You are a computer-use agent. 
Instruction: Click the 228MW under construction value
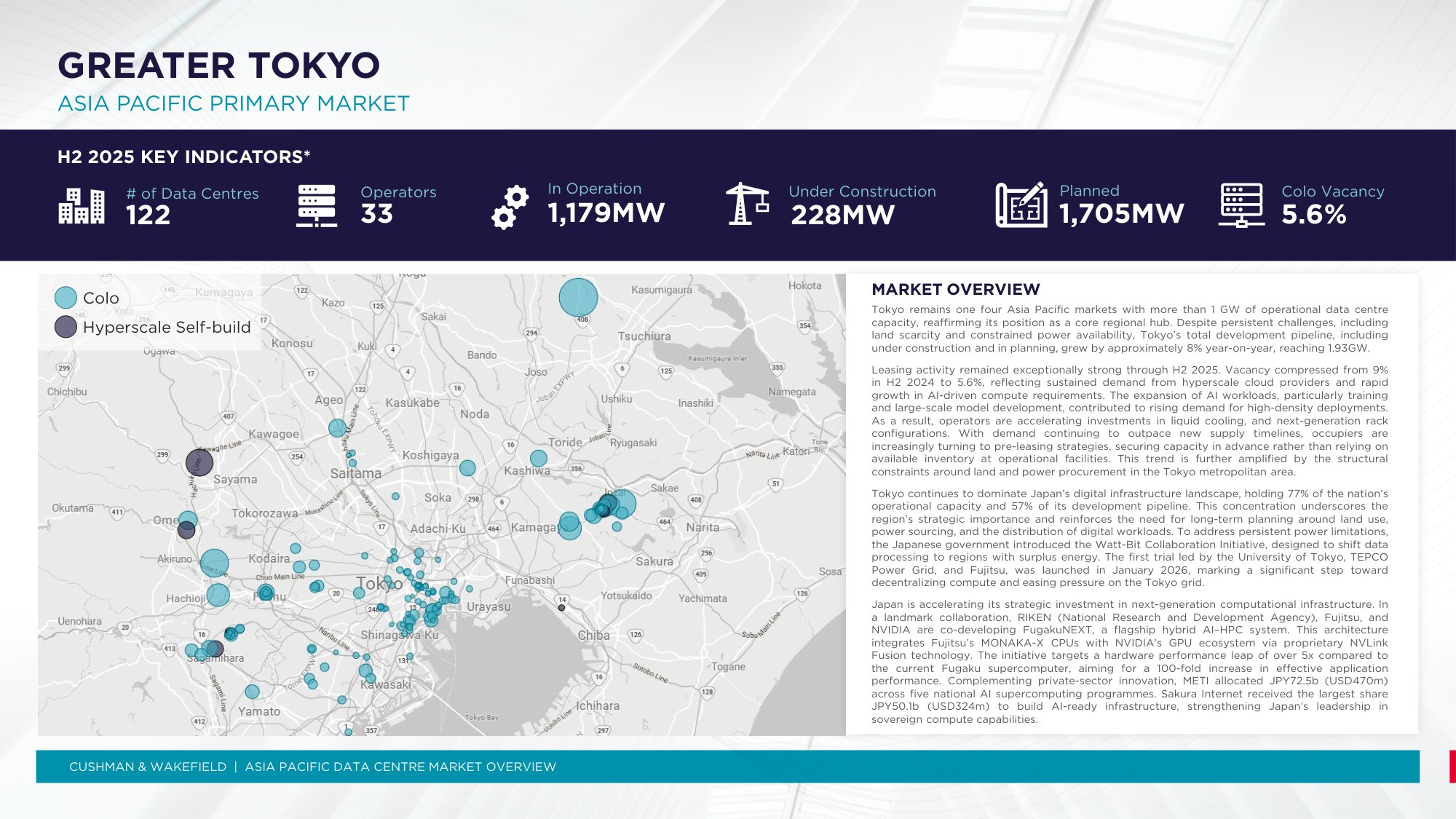pos(842,215)
